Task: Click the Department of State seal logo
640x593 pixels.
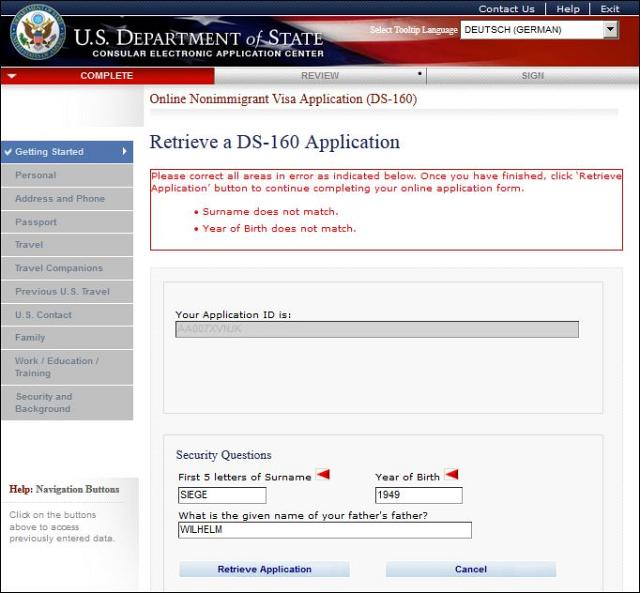Action: (x=37, y=32)
